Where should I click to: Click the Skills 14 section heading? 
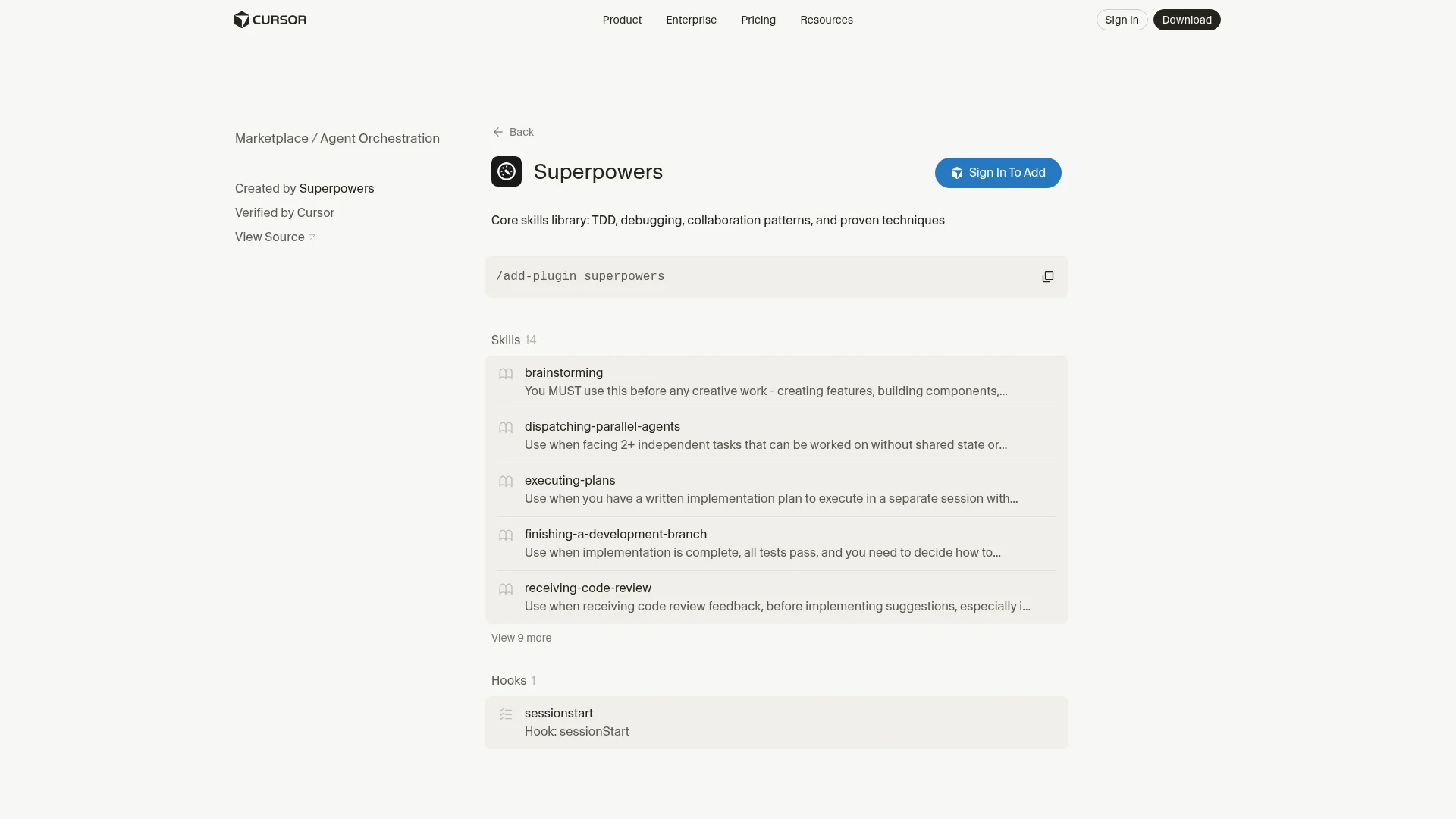[x=513, y=340]
